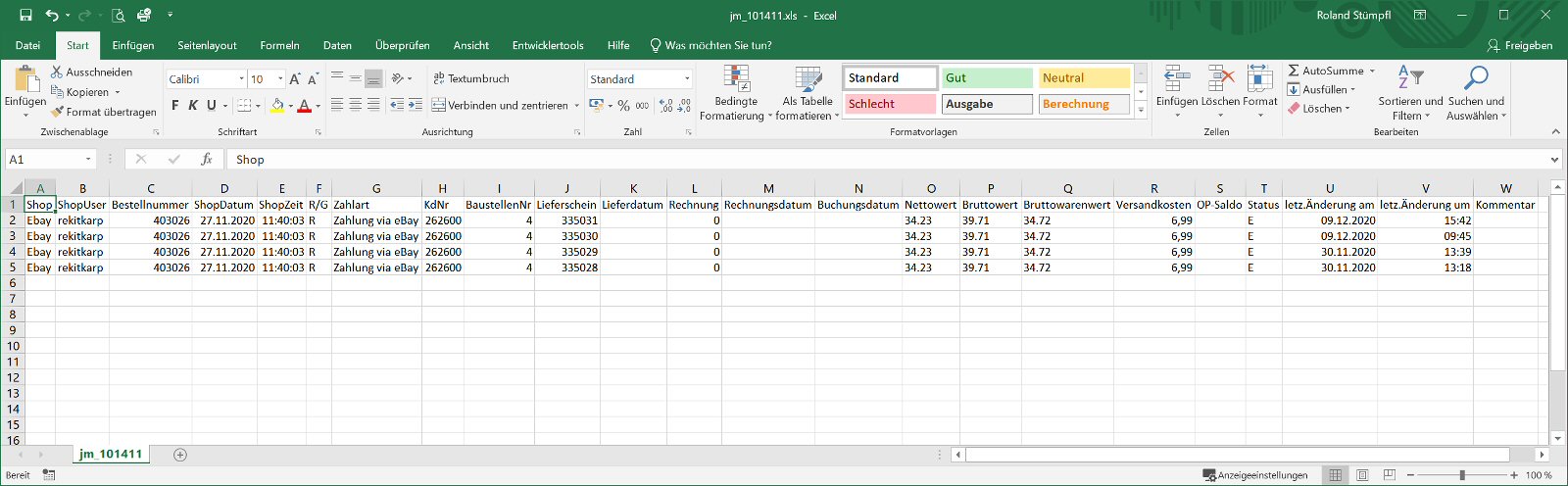This screenshot has width=1568, height=486.
Task: Click the borders icon
Action: (245, 105)
